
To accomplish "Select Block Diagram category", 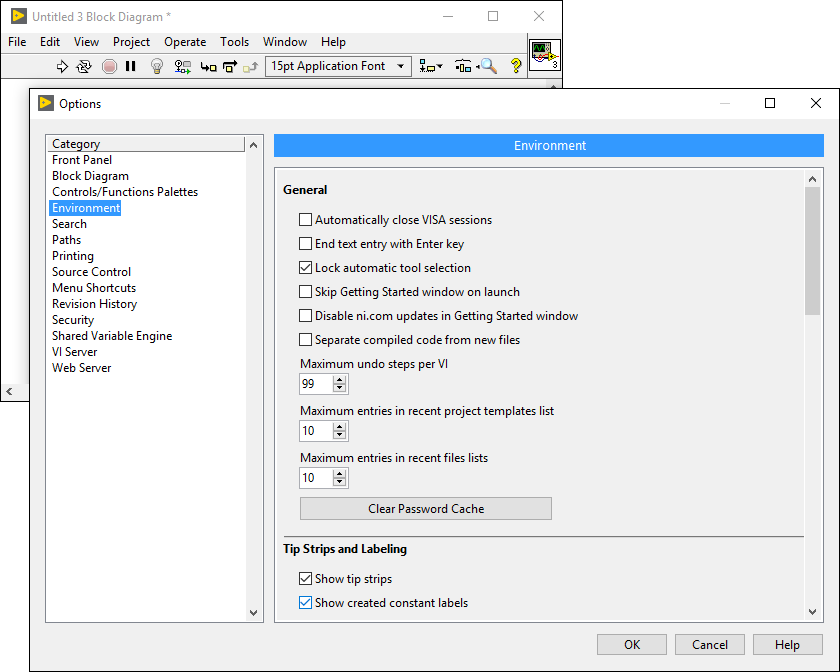I will click(x=91, y=176).
